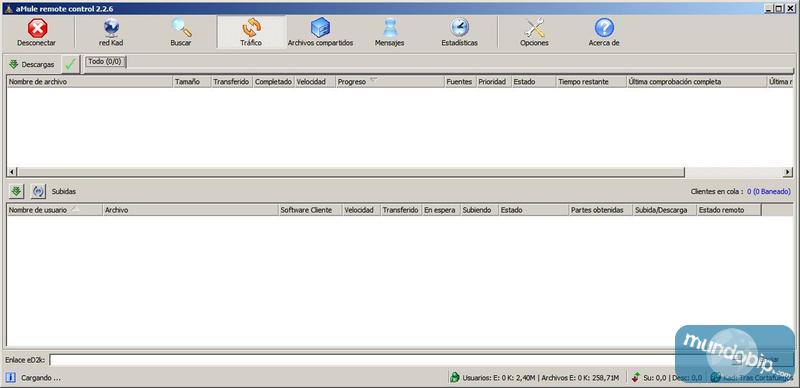Viewport: 800px width, 388px height.
Task: Sort uploads by Estado remoto column
Action: coord(729,210)
